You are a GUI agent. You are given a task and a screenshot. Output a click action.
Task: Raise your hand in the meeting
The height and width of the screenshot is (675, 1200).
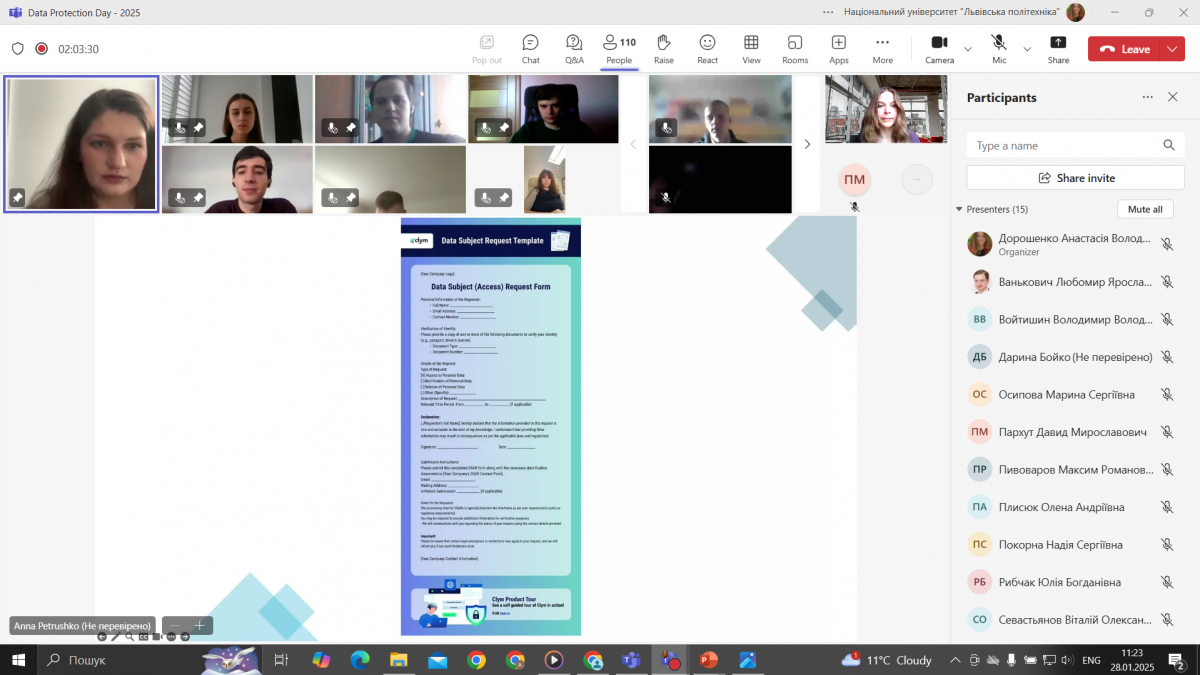tap(663, 49)
